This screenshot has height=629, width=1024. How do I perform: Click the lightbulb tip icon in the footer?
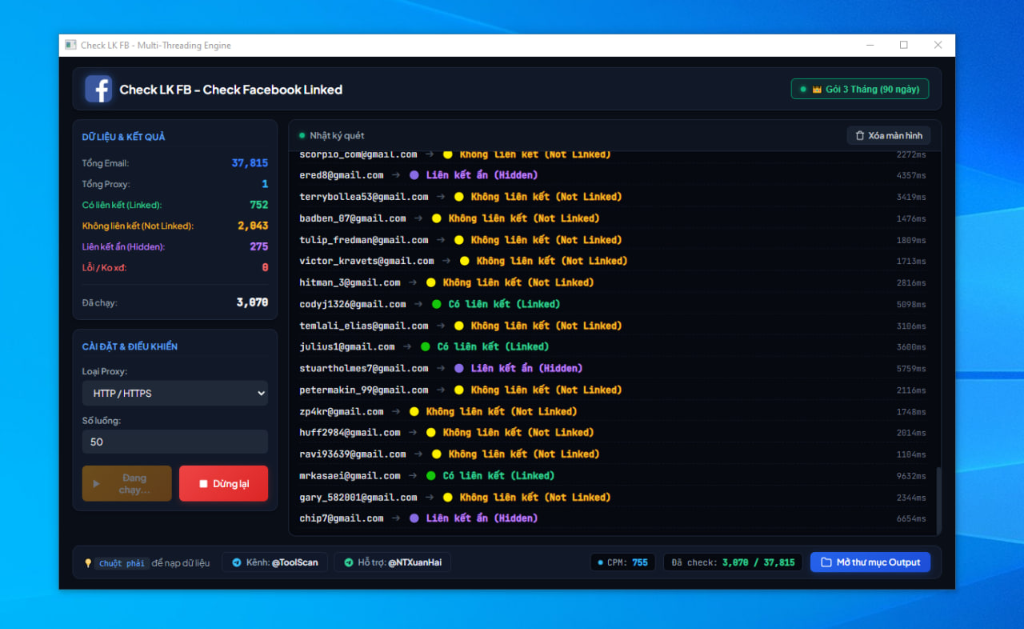pos(88,563)
